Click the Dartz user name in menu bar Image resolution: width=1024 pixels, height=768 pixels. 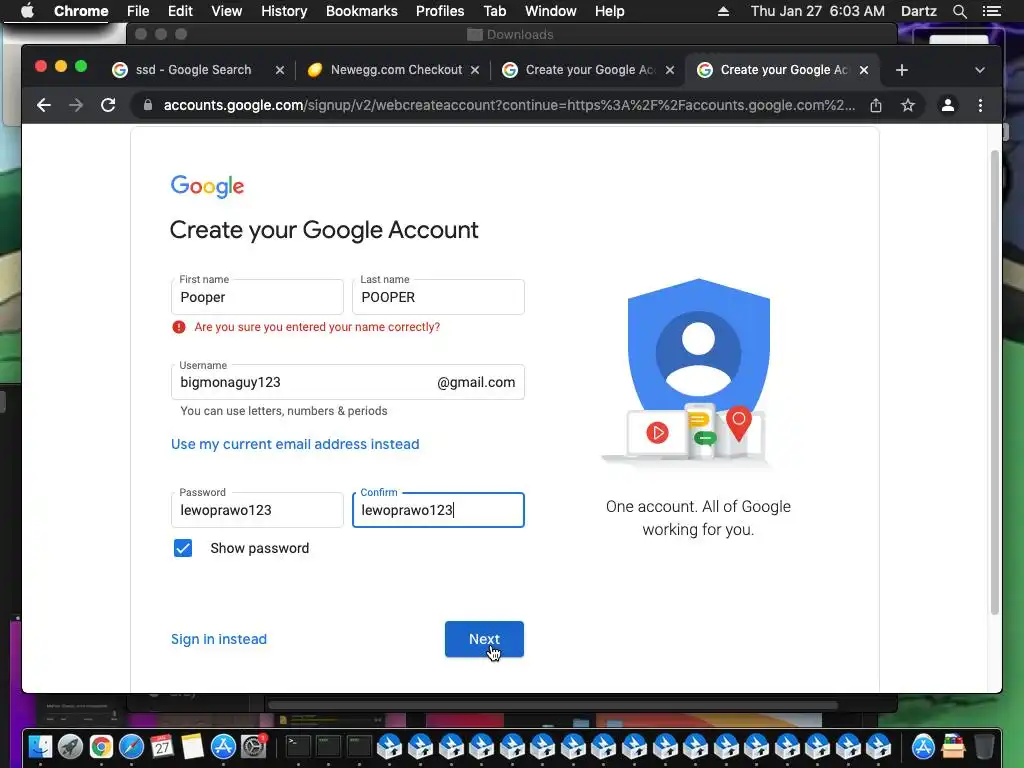(918, 11)
